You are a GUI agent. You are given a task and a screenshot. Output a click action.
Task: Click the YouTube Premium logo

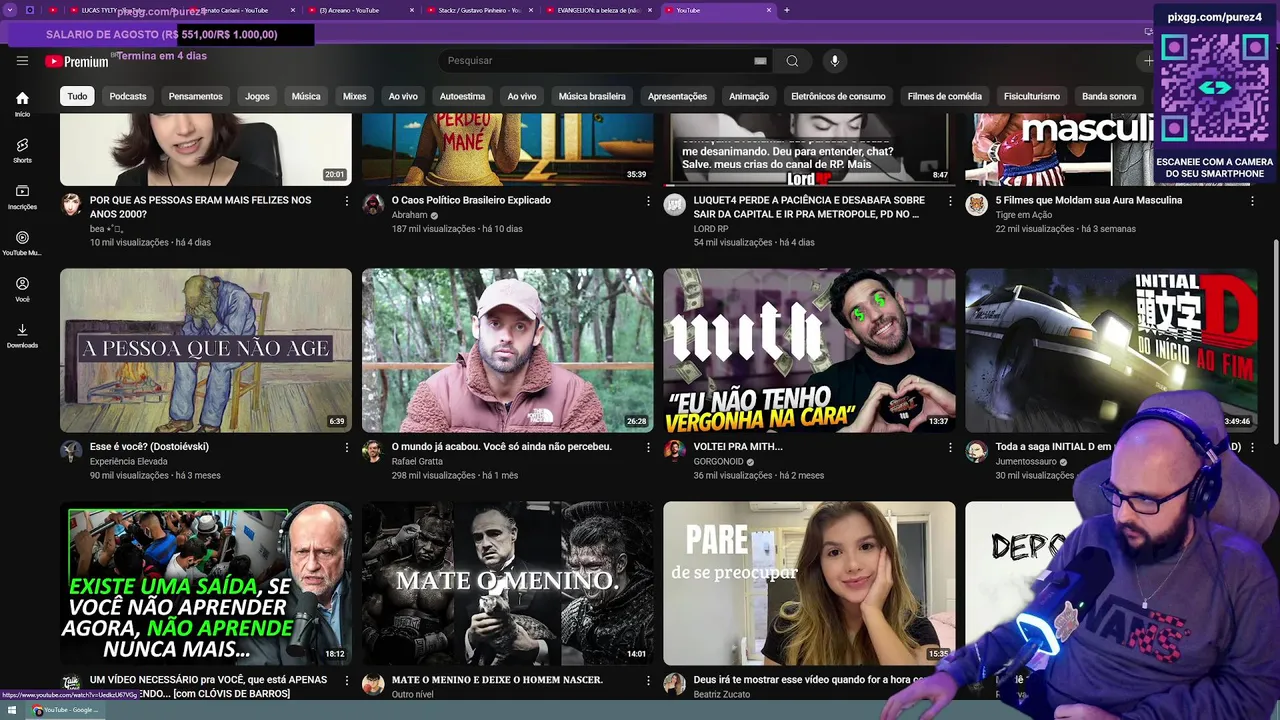[76, 61]
